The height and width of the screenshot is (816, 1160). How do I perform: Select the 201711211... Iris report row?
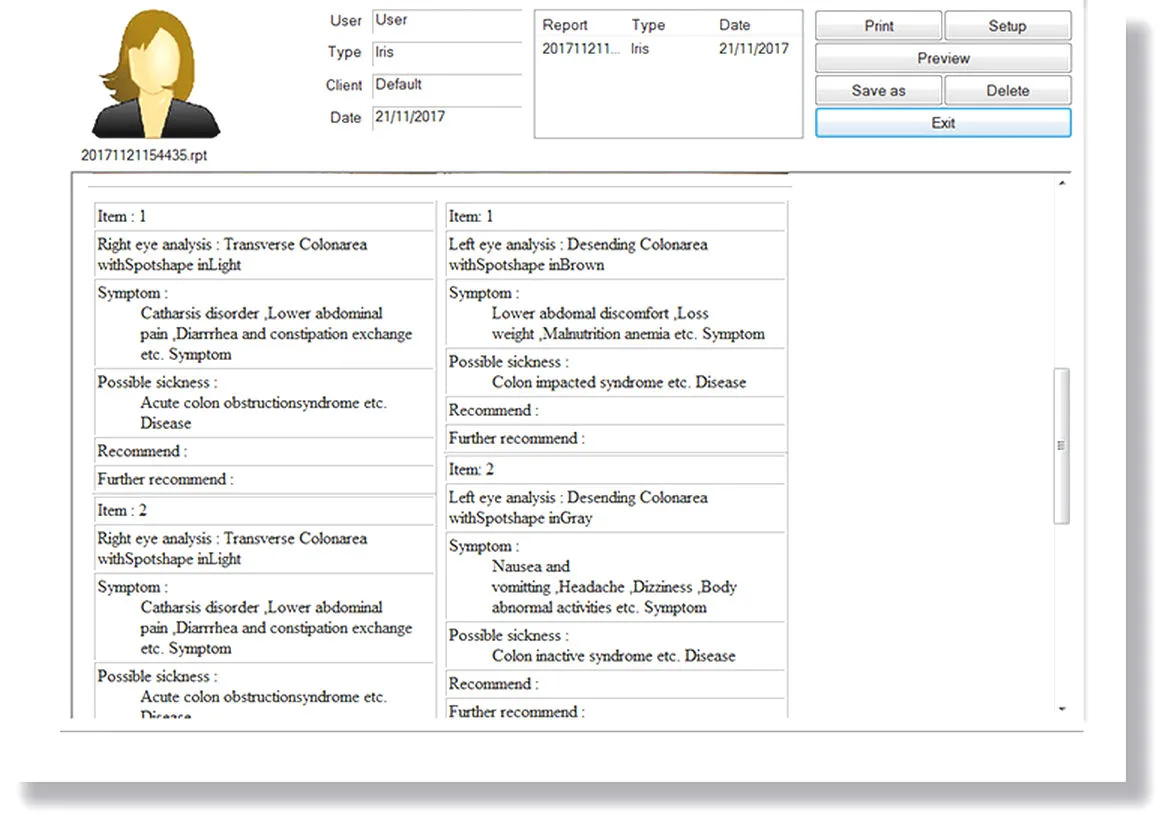(x=667, y=49)
